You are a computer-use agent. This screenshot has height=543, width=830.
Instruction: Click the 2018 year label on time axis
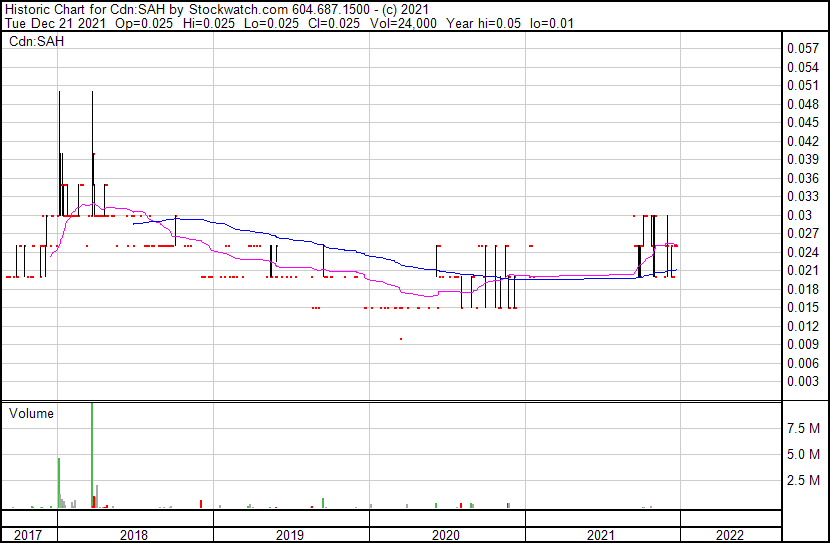point(133,535)
